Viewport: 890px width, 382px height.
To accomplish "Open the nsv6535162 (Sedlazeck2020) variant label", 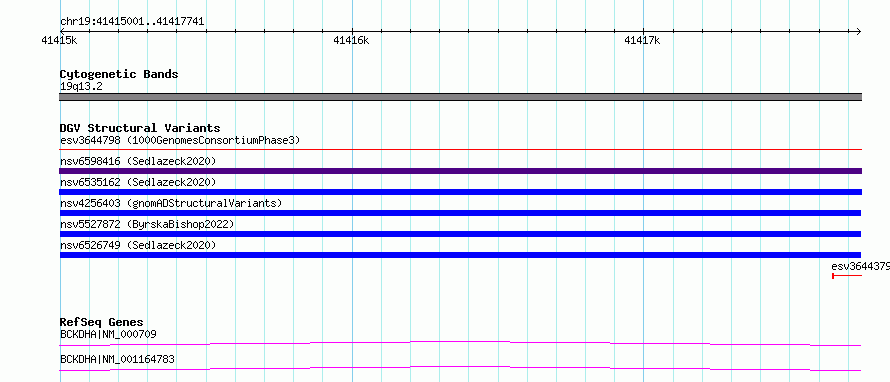I will [x=138, y=182].
